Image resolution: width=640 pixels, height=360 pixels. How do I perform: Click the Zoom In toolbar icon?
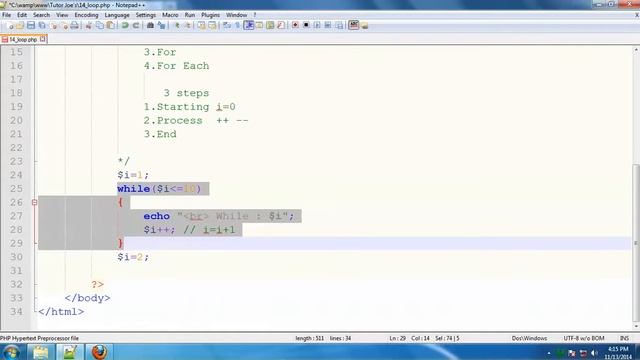(177, 25)
